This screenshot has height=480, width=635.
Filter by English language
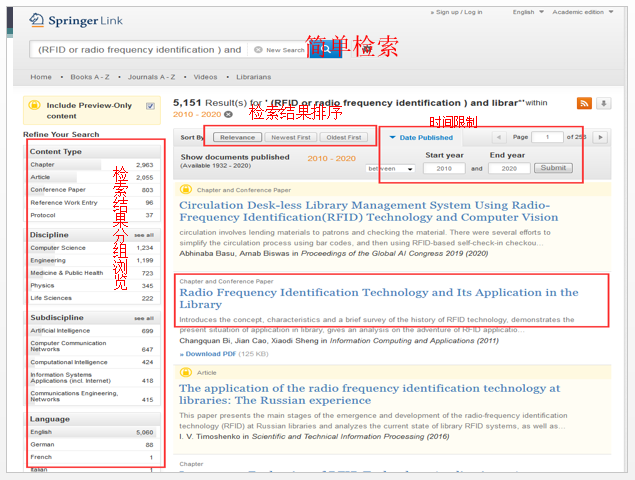point(92,432)
